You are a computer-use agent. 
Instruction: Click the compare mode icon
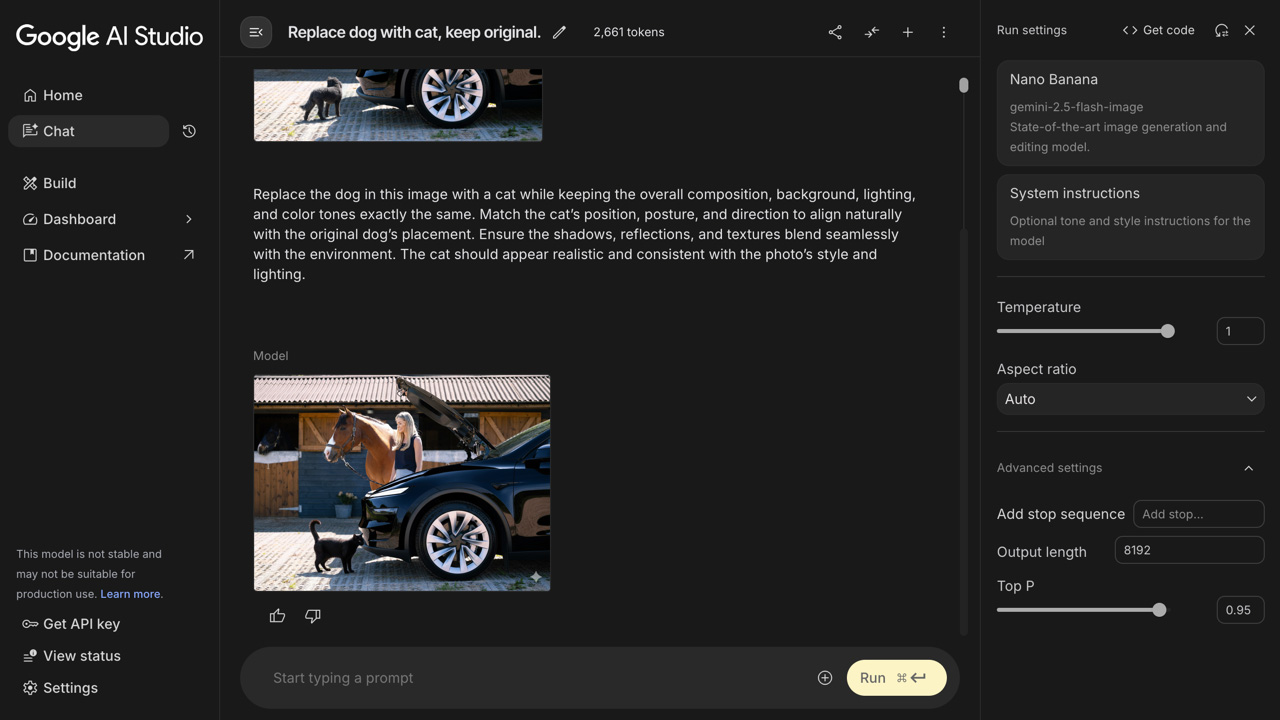point(872,32)
